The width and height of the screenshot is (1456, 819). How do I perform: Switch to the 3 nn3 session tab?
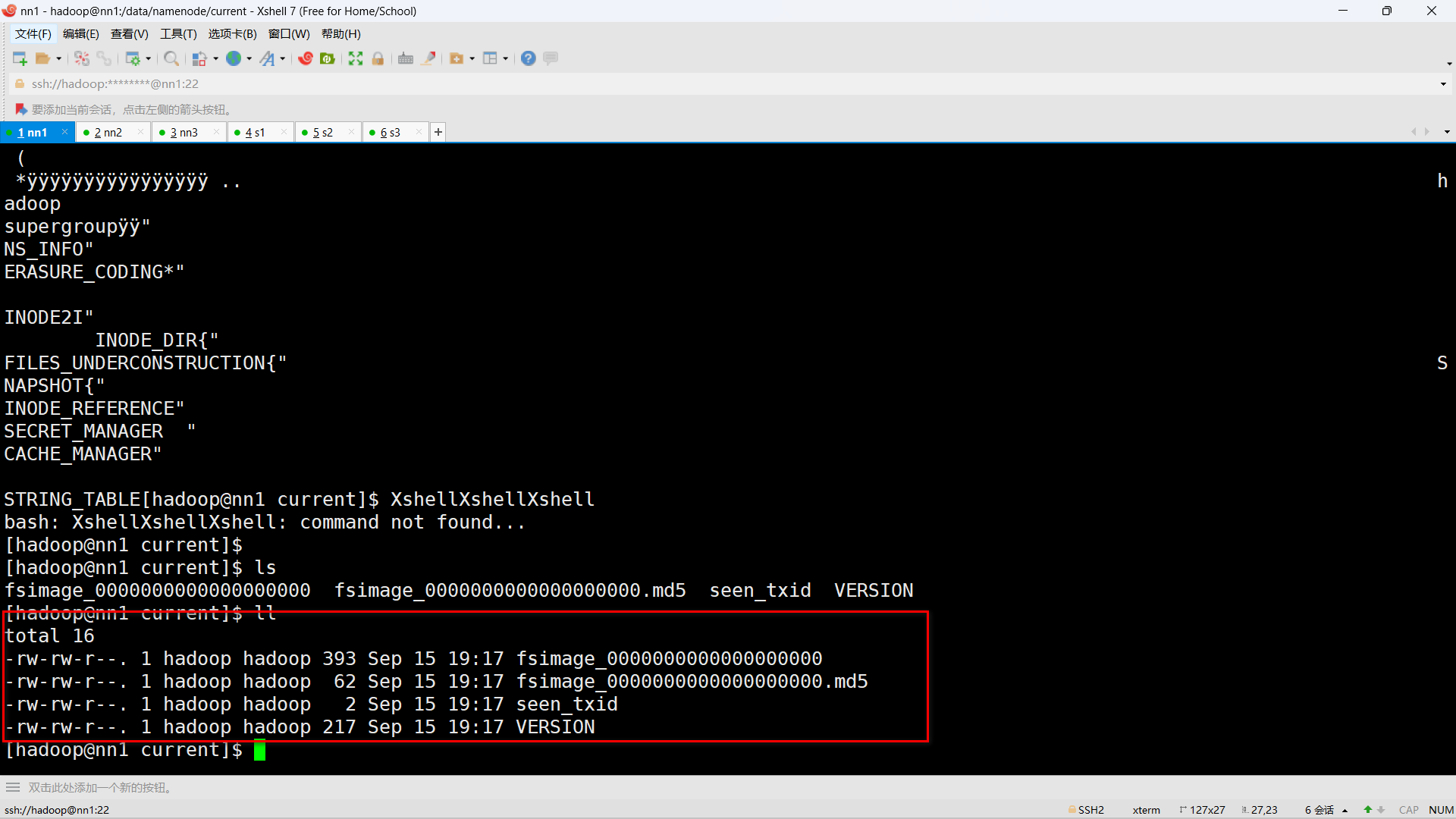[x=184, y=133]
